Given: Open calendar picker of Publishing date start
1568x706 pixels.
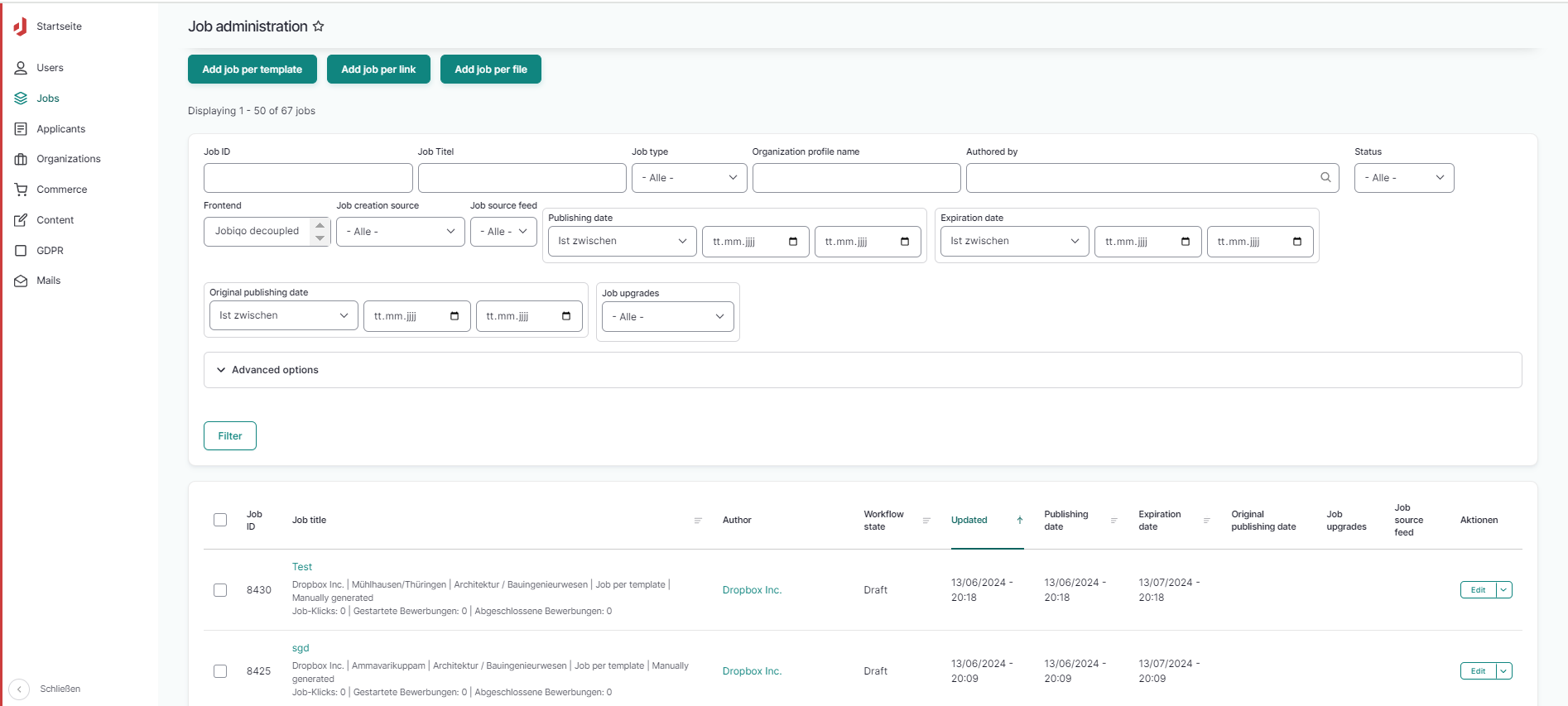Looking at the screenshot, I should 793,242.
